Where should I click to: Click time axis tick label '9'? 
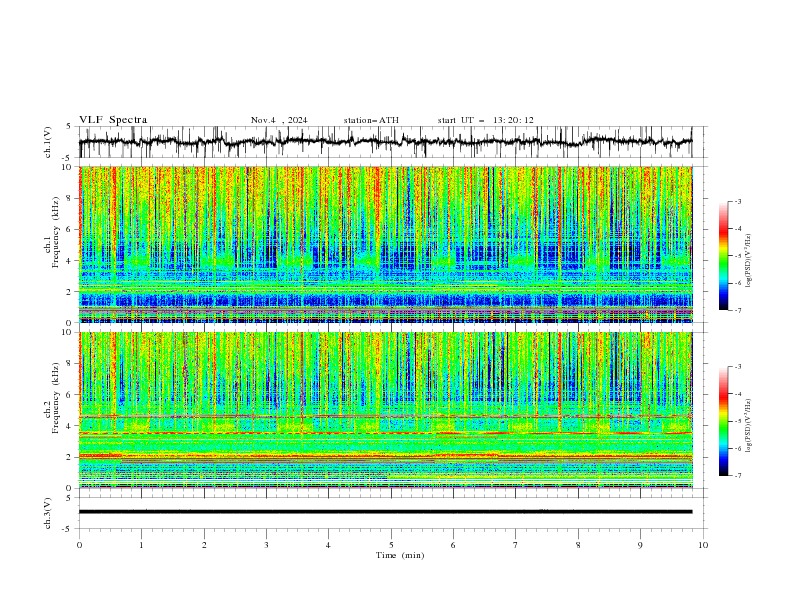click(x=640, y=545)
